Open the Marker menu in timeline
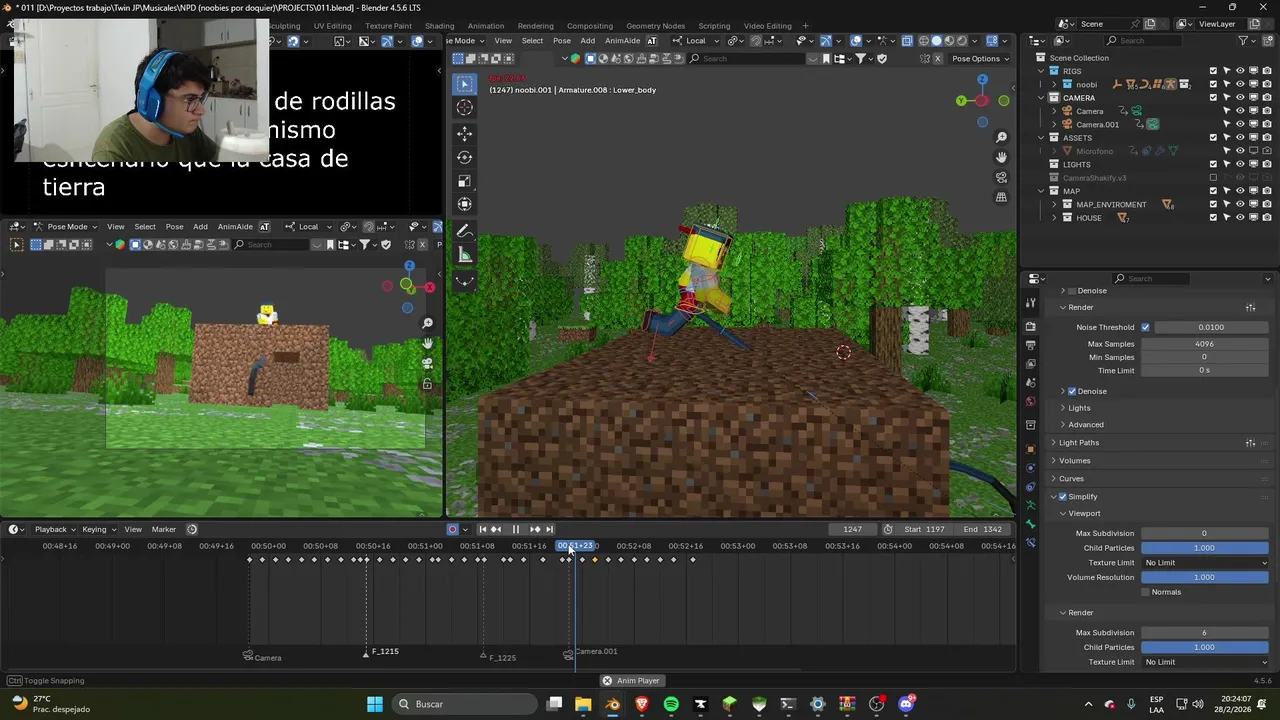This screenshot has height=720, width=1280. 164,529
